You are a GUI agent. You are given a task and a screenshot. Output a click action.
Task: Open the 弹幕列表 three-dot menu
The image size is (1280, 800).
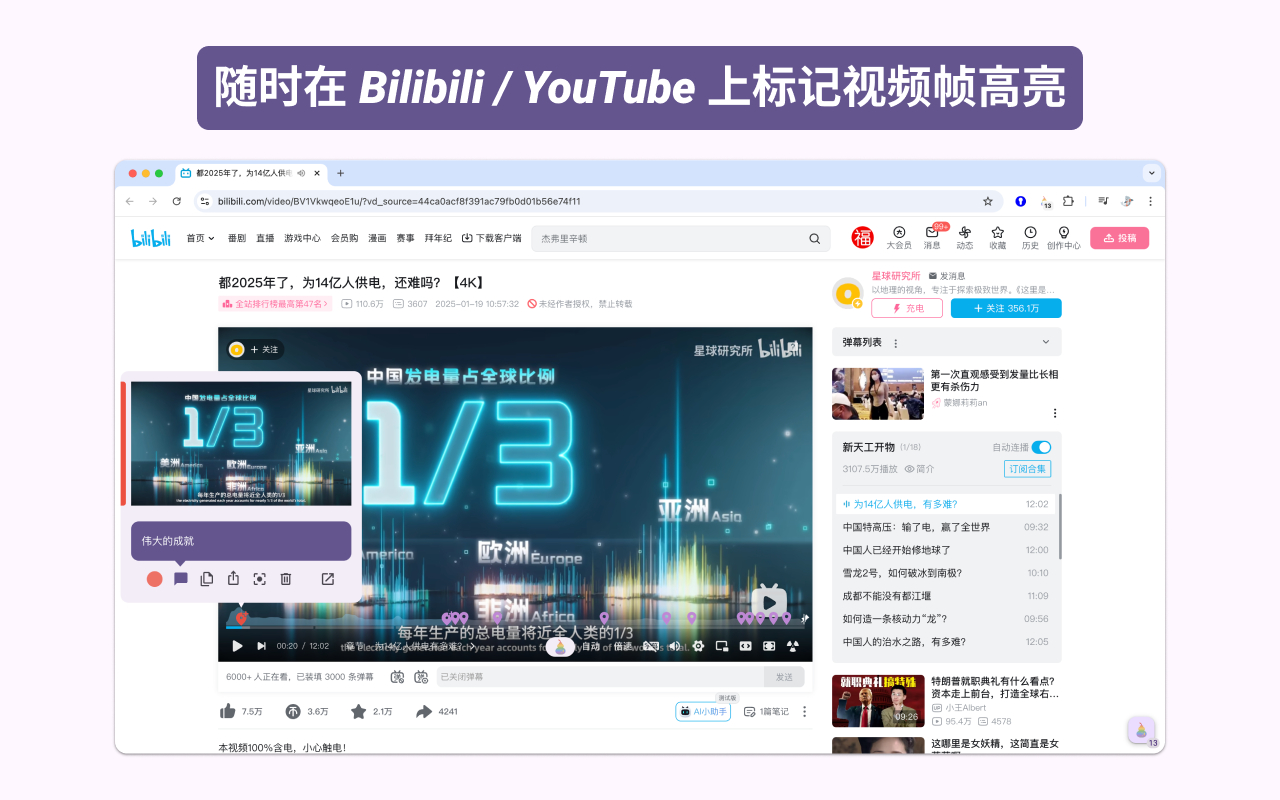point(895,343)
